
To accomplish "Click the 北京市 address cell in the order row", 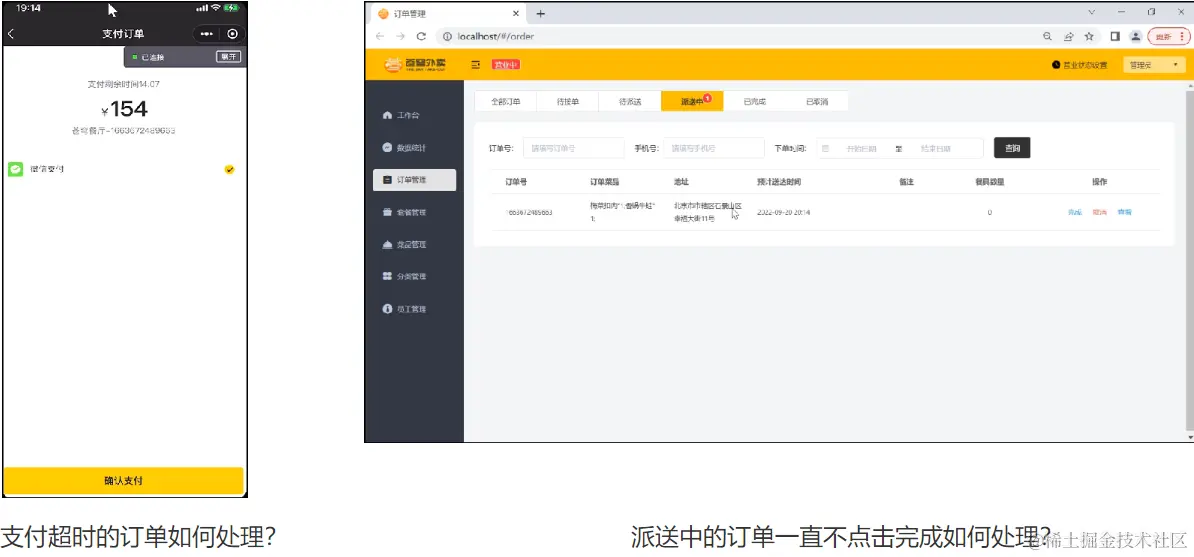I will 707,212.
